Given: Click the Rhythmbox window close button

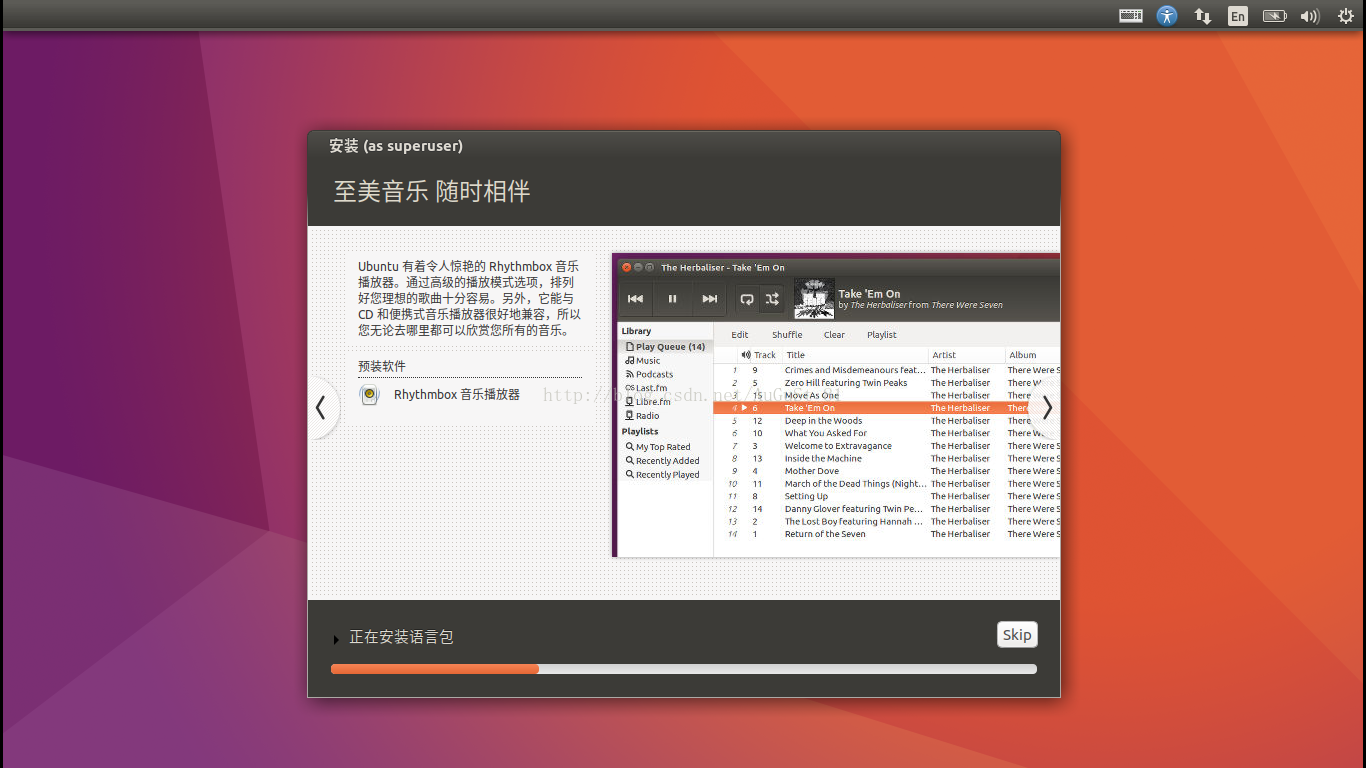Looking at the screenshot, I should [627, 268].
